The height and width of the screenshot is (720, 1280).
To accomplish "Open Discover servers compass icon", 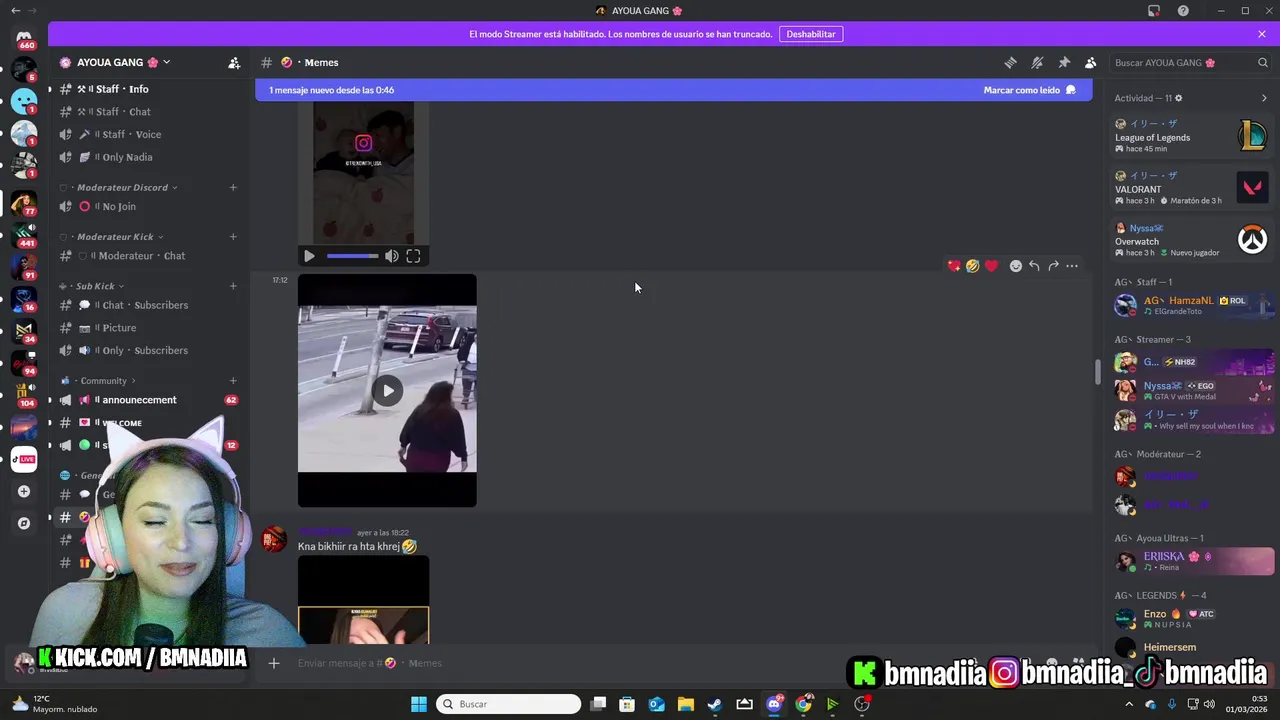I will click(24, 523).
